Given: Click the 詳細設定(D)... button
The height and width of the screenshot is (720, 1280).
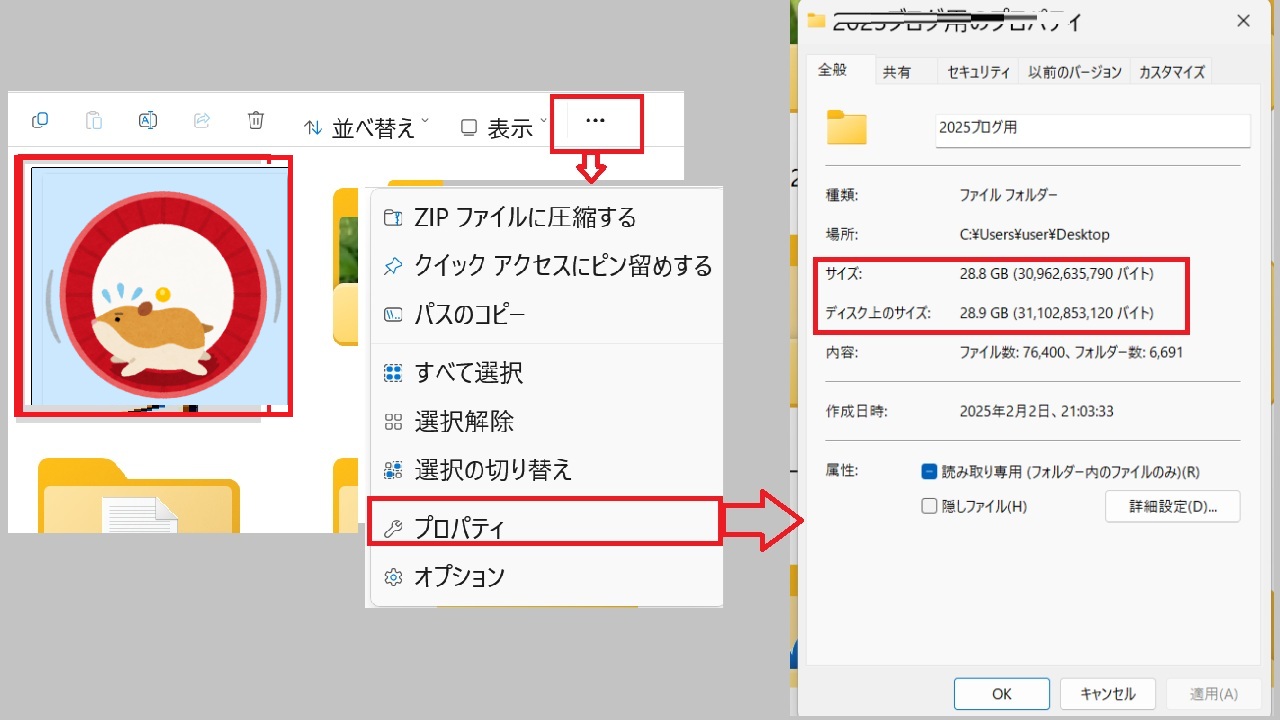Looking at the screenshot, I should 1172,506.
